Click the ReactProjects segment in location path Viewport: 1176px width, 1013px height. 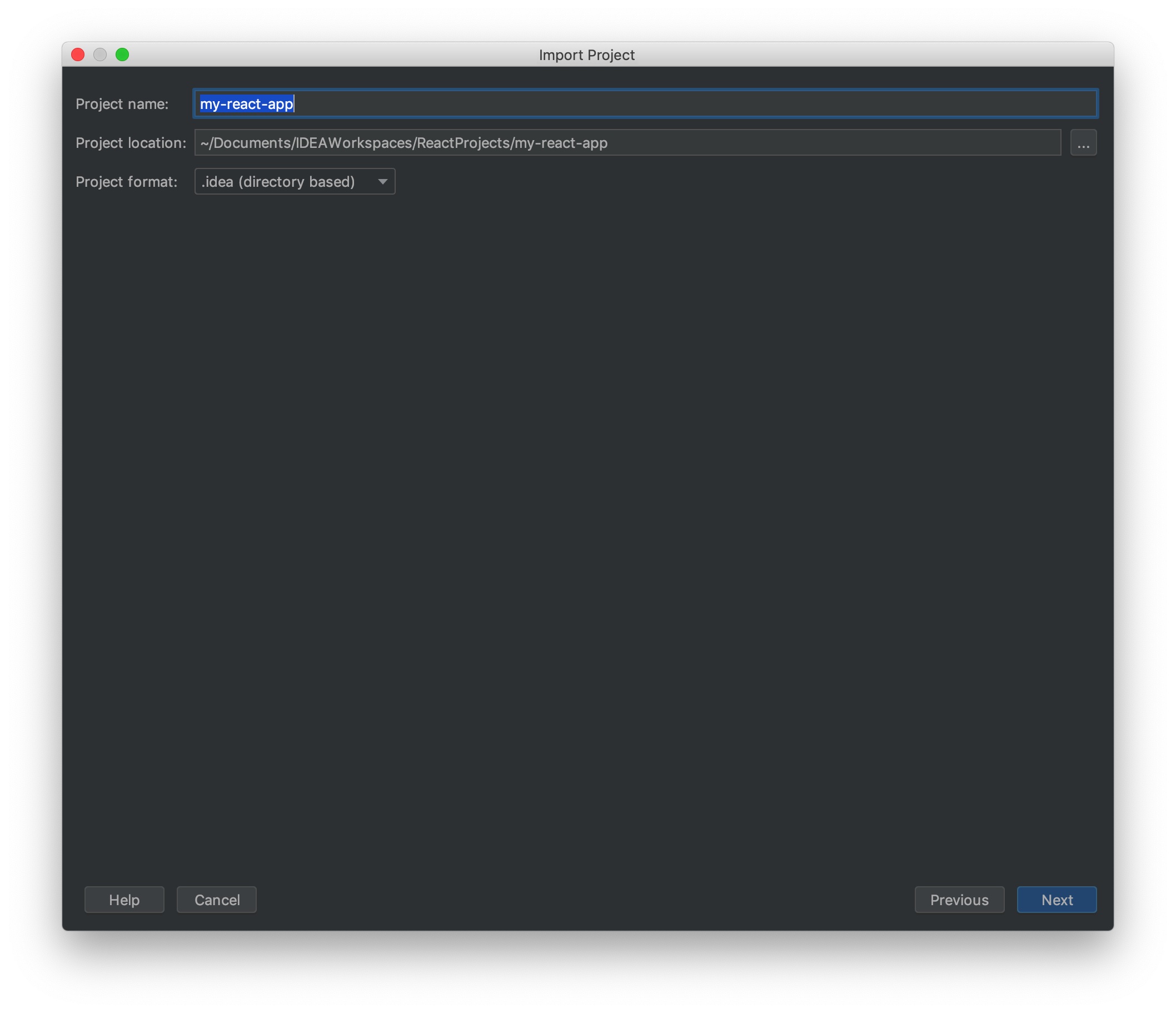click(463, 142)
